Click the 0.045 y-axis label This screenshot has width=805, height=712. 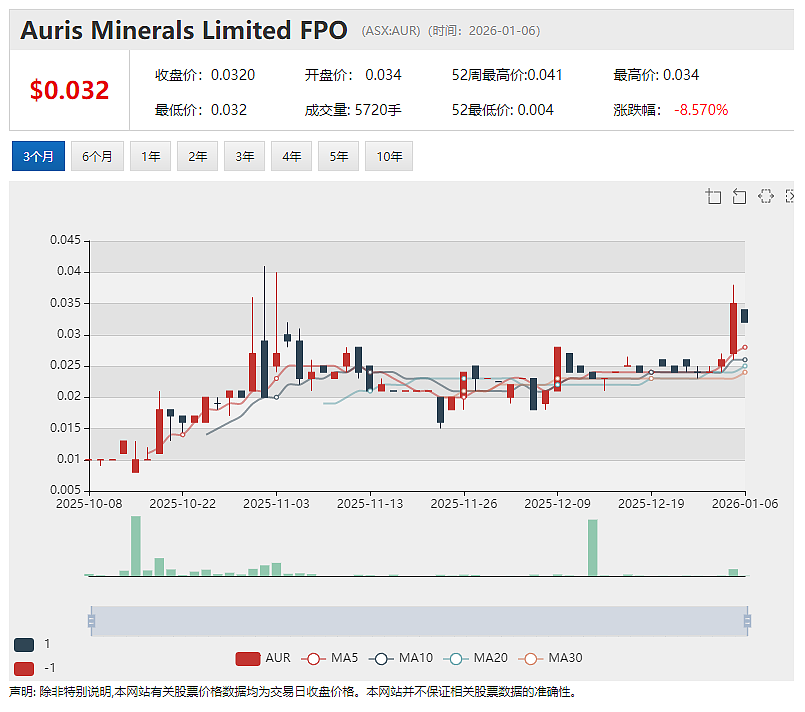click(65, 240)
